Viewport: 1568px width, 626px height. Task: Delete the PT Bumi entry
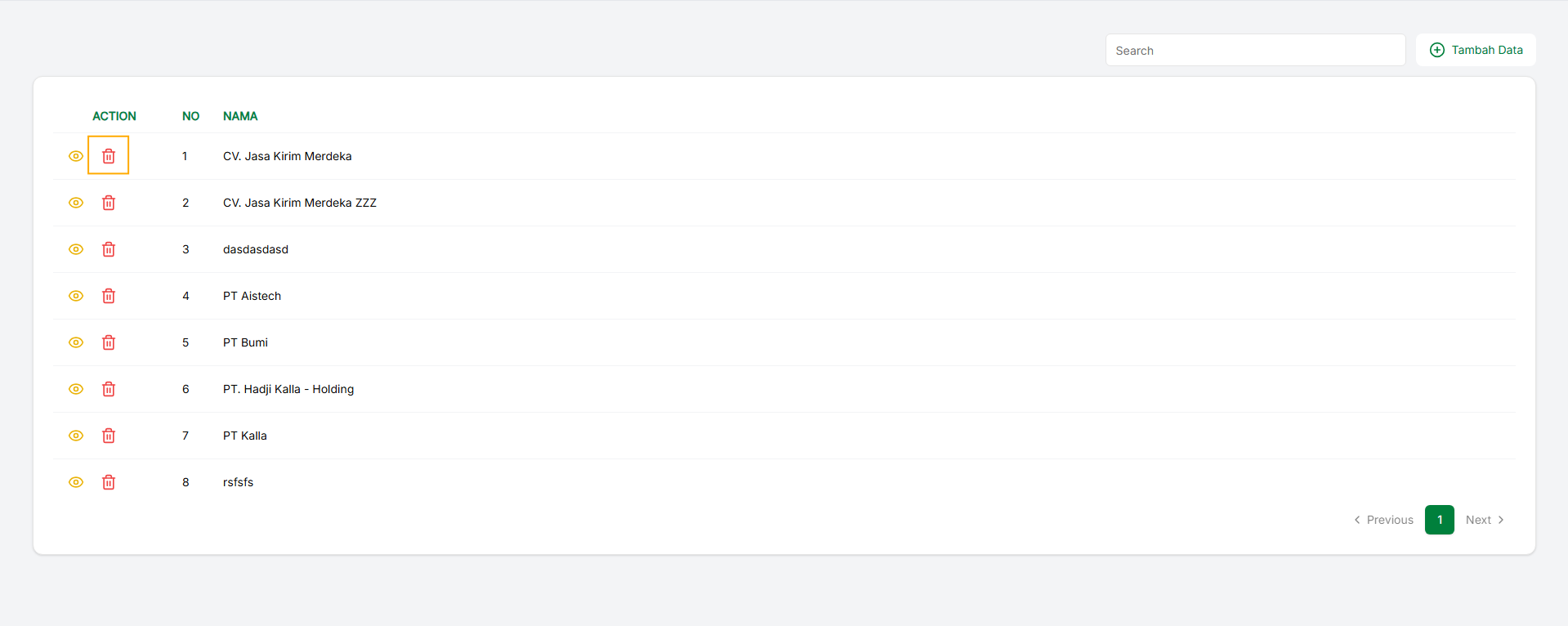click(x=109, y=342)
